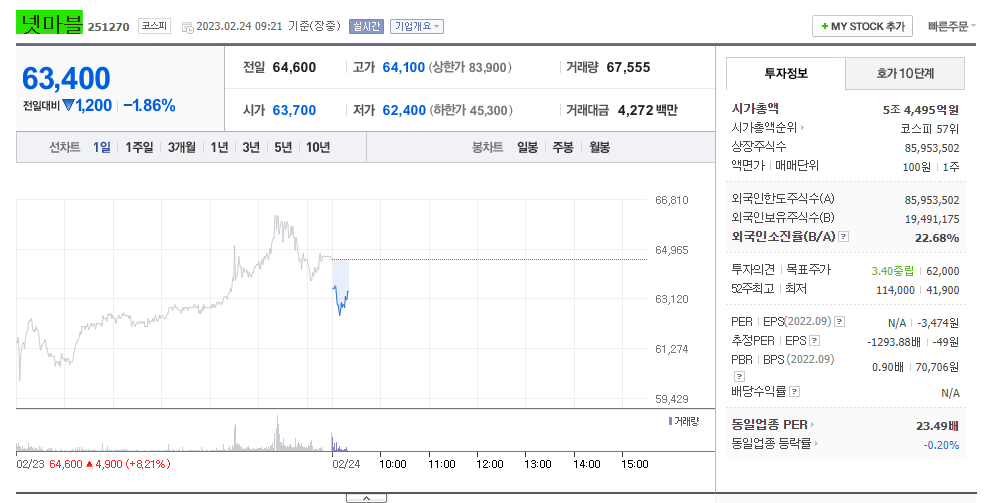988x503 pixels.
Task: Select the 1주일 line chart period
Action: [x=139, y=147]
